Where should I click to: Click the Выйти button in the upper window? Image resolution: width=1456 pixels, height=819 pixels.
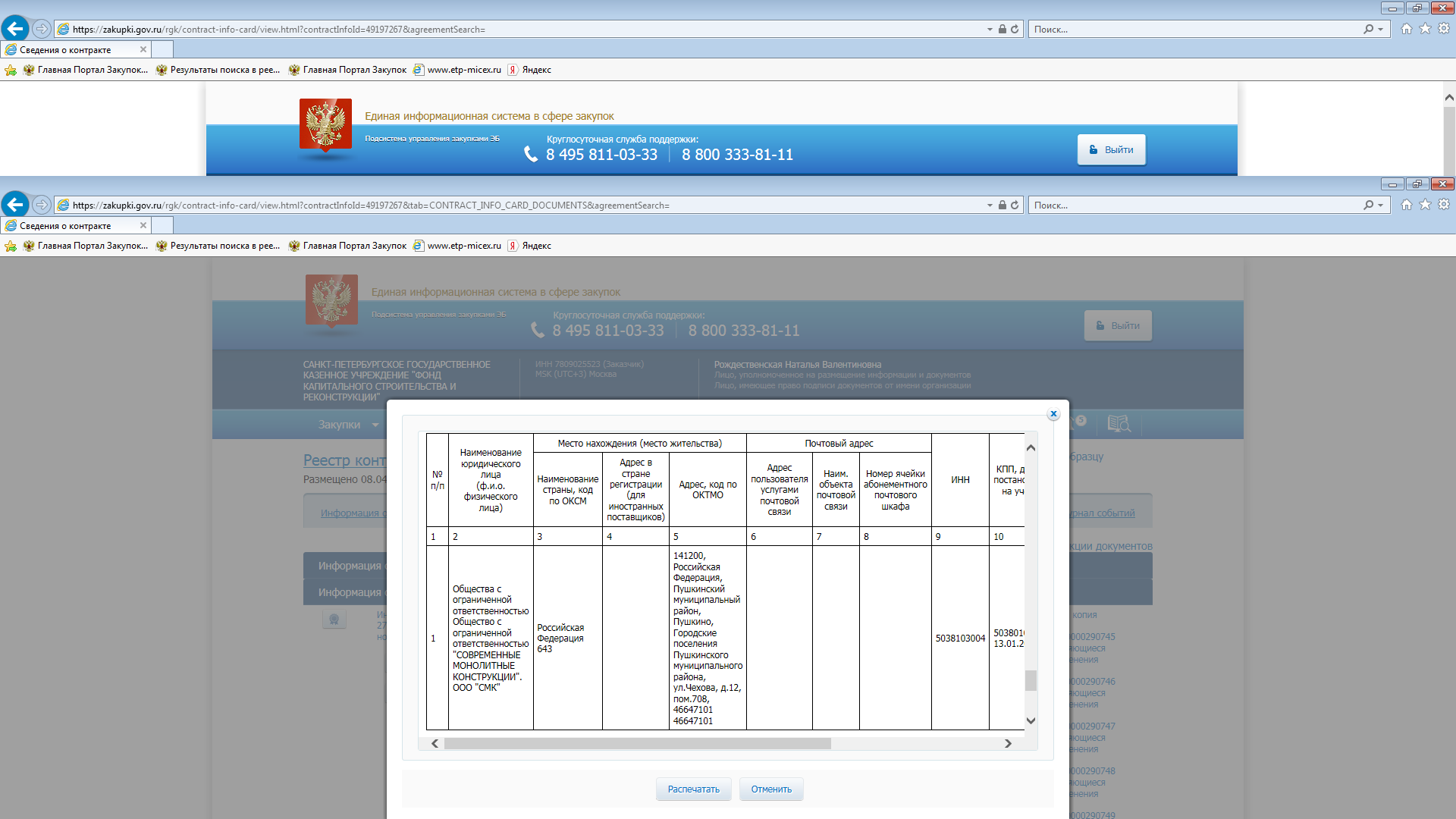[1111, 149]
